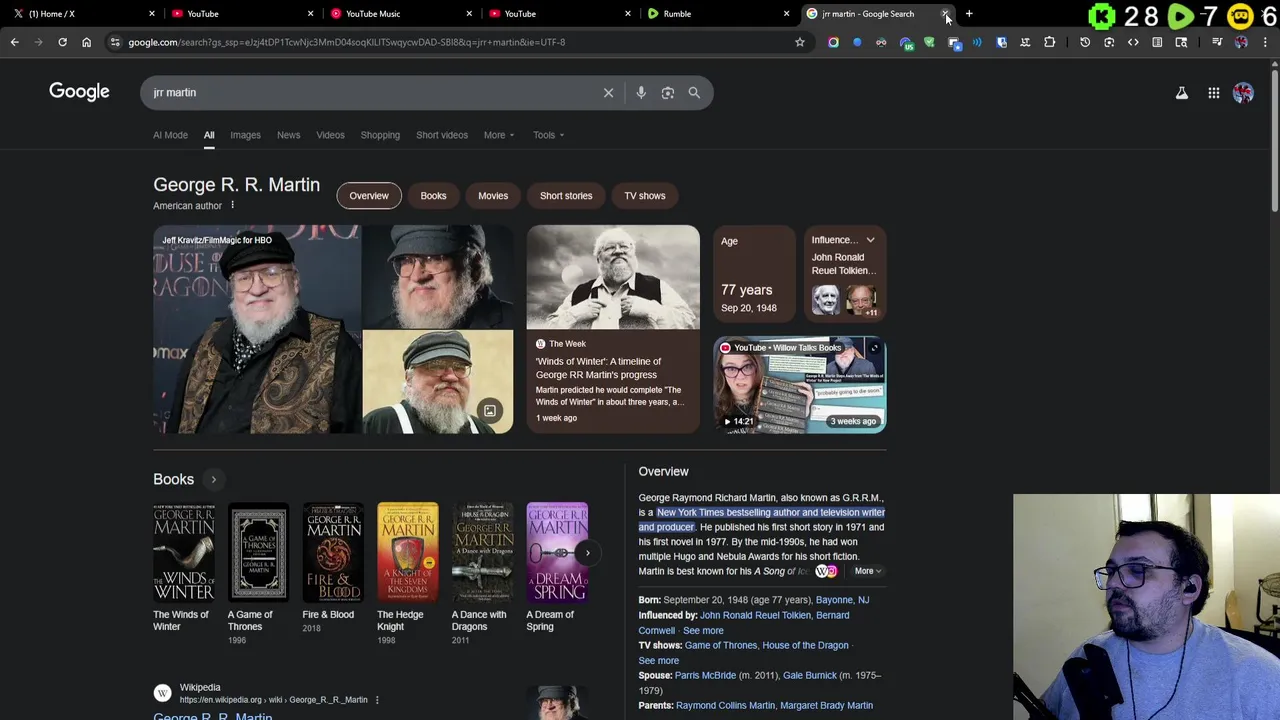This screenshot has height=720, width=1280.
Task: Search by image with the Lens icon
Action: point(668,92)
